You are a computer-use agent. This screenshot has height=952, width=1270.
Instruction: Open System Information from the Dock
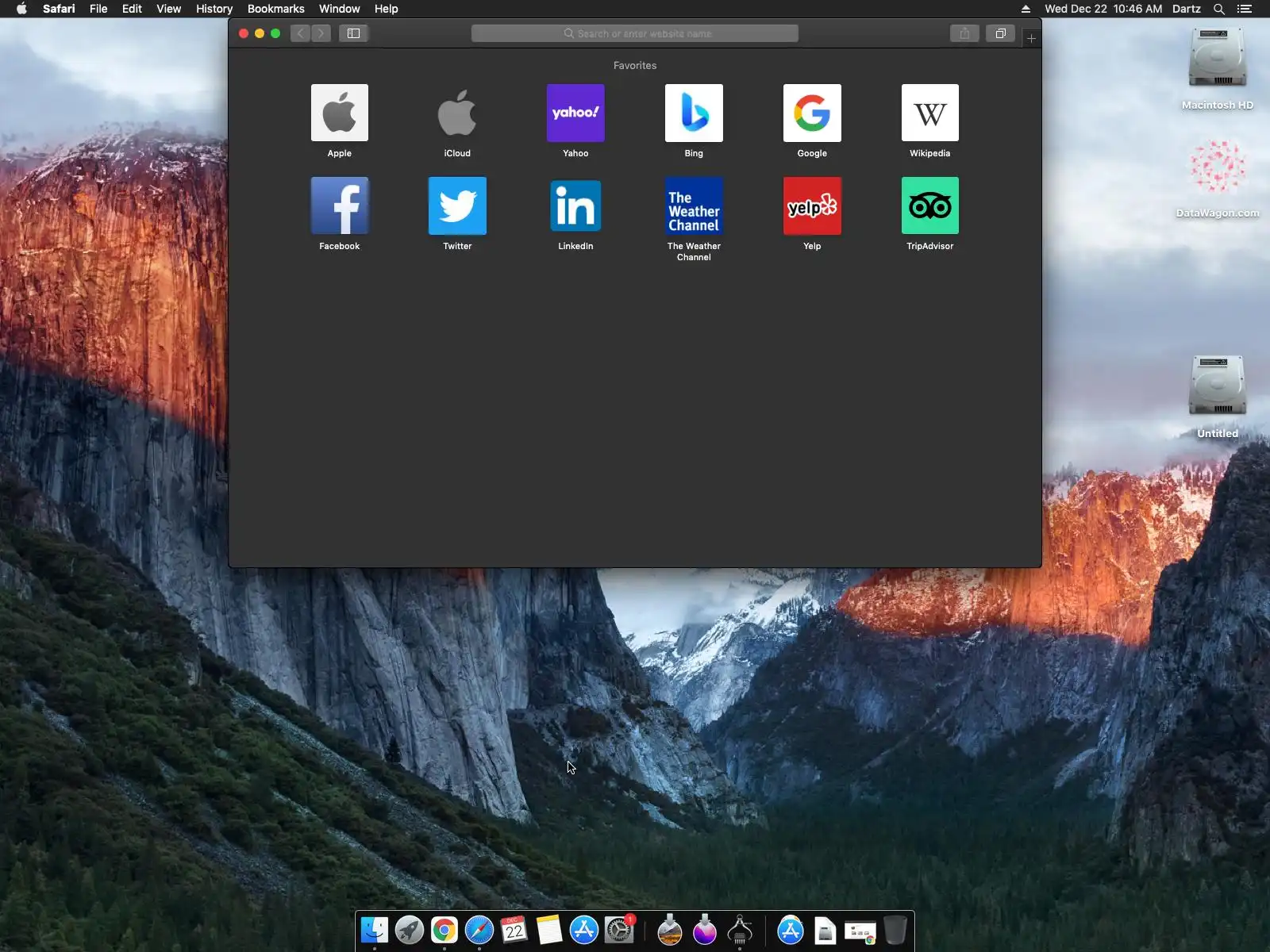click(x=740, y=930)
